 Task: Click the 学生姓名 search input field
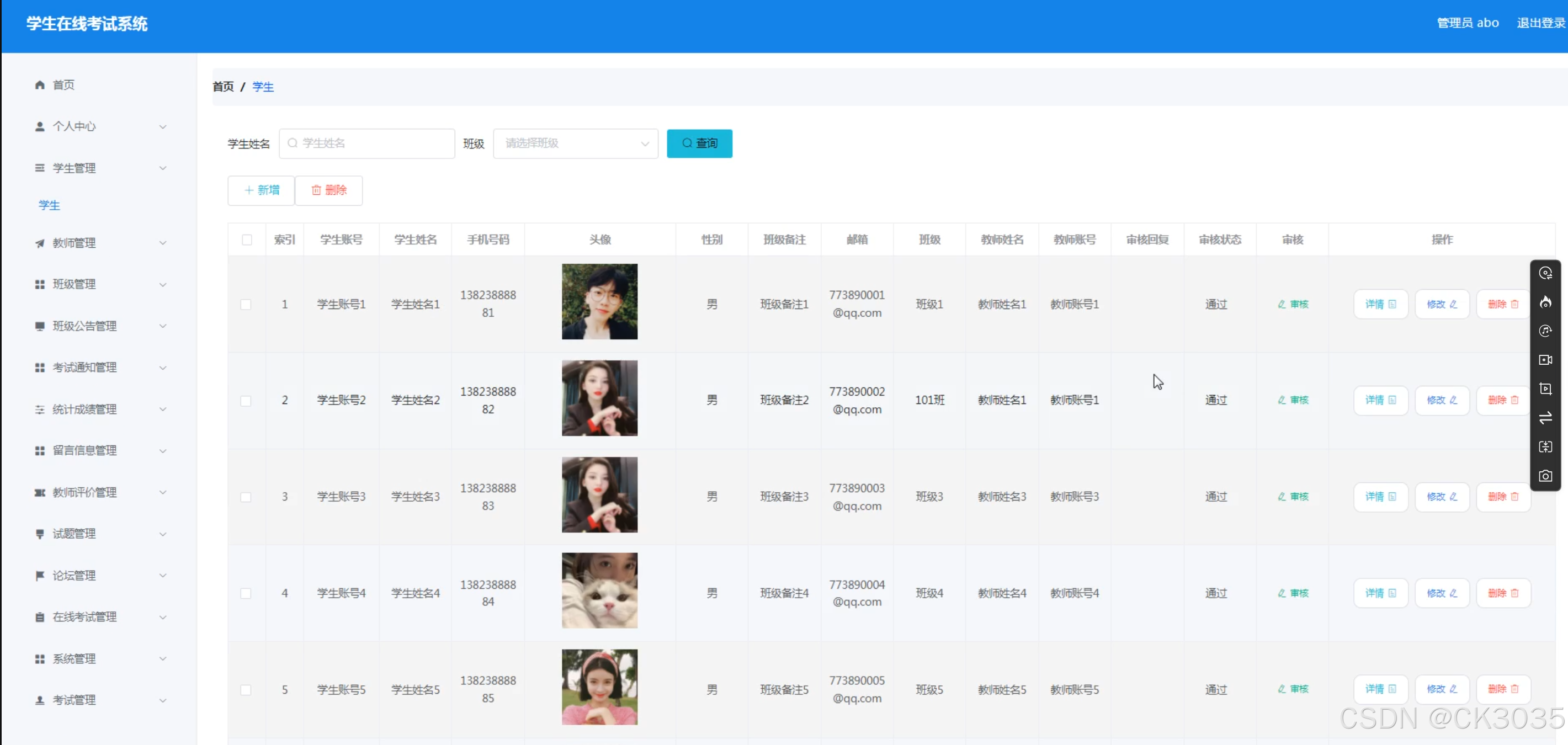click(x=367, y=143)
